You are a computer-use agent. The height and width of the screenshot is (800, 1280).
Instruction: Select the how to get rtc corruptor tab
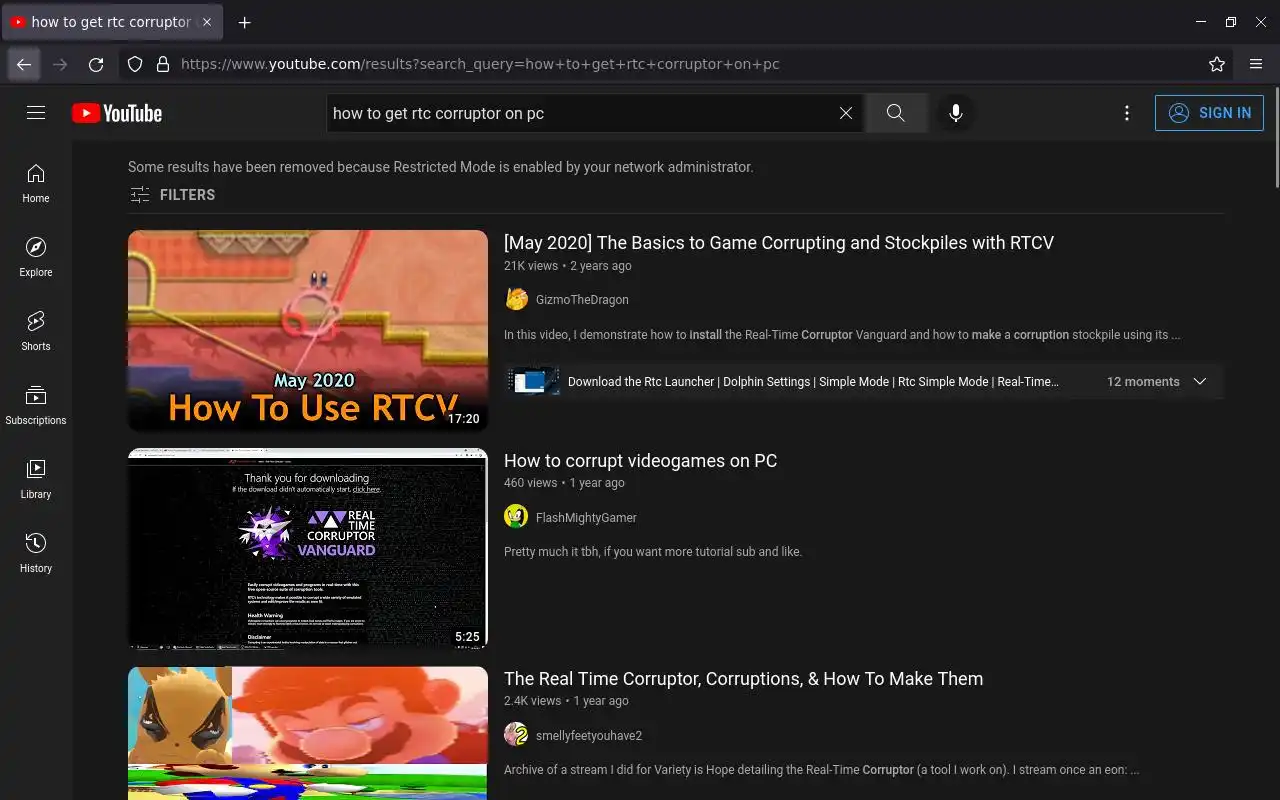(x=112, y=22)
